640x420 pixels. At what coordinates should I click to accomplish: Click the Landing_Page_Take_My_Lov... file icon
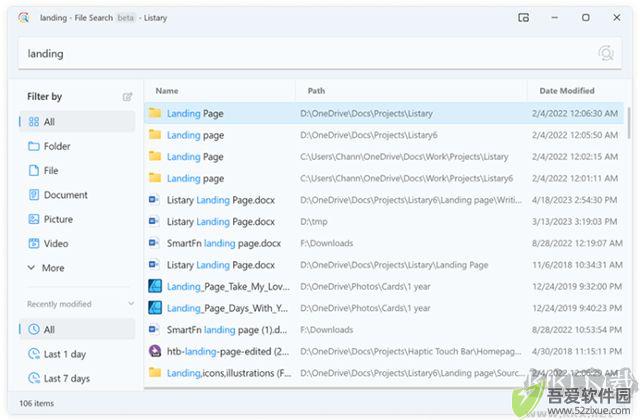point(155,286)
